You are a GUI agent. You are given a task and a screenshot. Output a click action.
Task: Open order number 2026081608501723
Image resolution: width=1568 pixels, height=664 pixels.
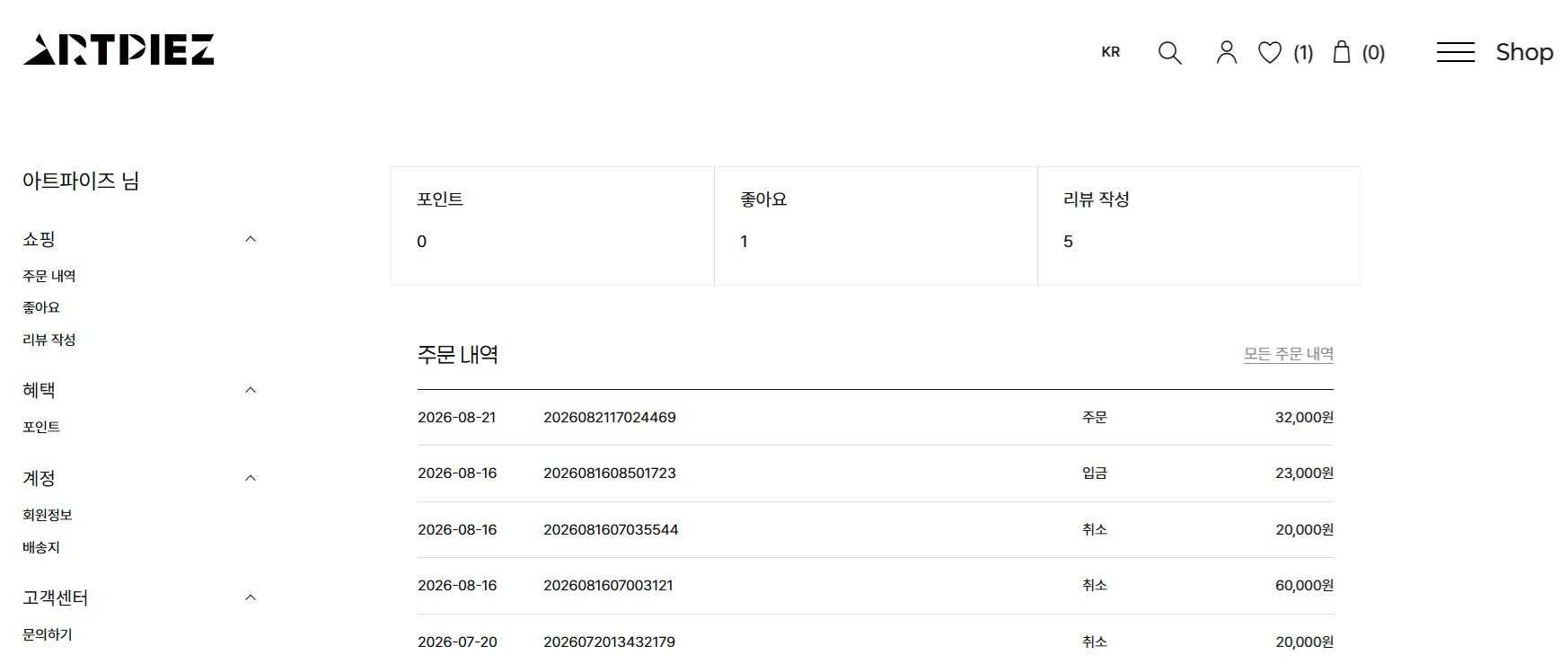click(610, 473)
